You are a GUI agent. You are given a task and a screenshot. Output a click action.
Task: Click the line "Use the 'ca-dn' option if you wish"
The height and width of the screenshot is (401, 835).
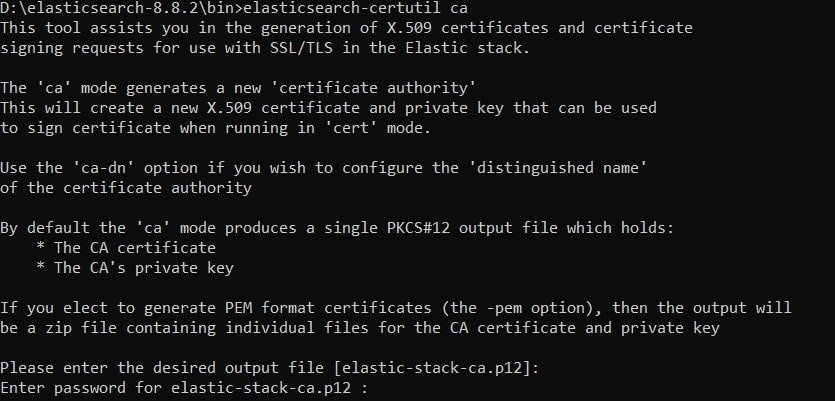324,168
